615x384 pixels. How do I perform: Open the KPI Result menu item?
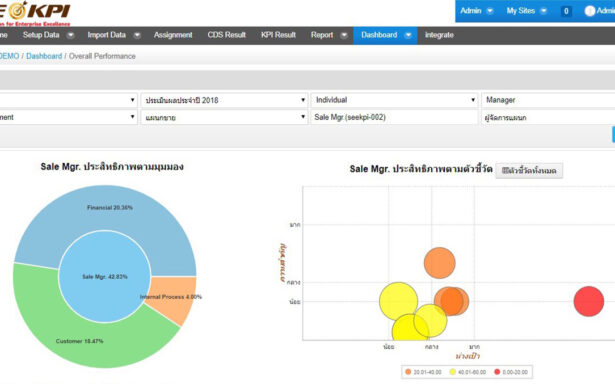(278, 35)
